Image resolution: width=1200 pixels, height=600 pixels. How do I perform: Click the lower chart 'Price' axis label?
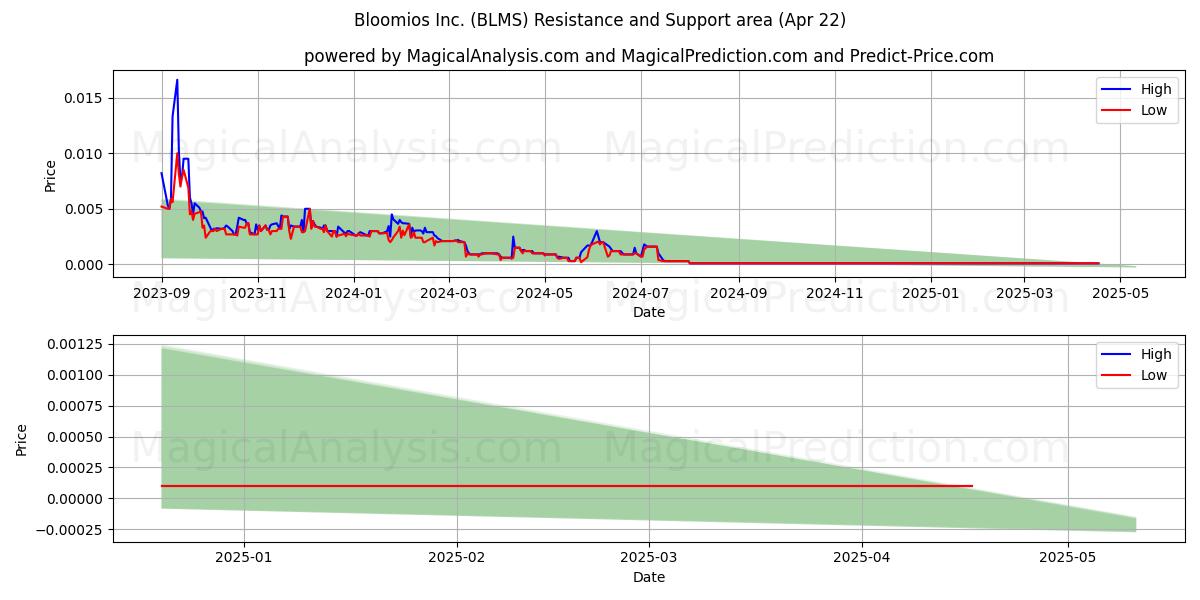[x=22, y=439]
